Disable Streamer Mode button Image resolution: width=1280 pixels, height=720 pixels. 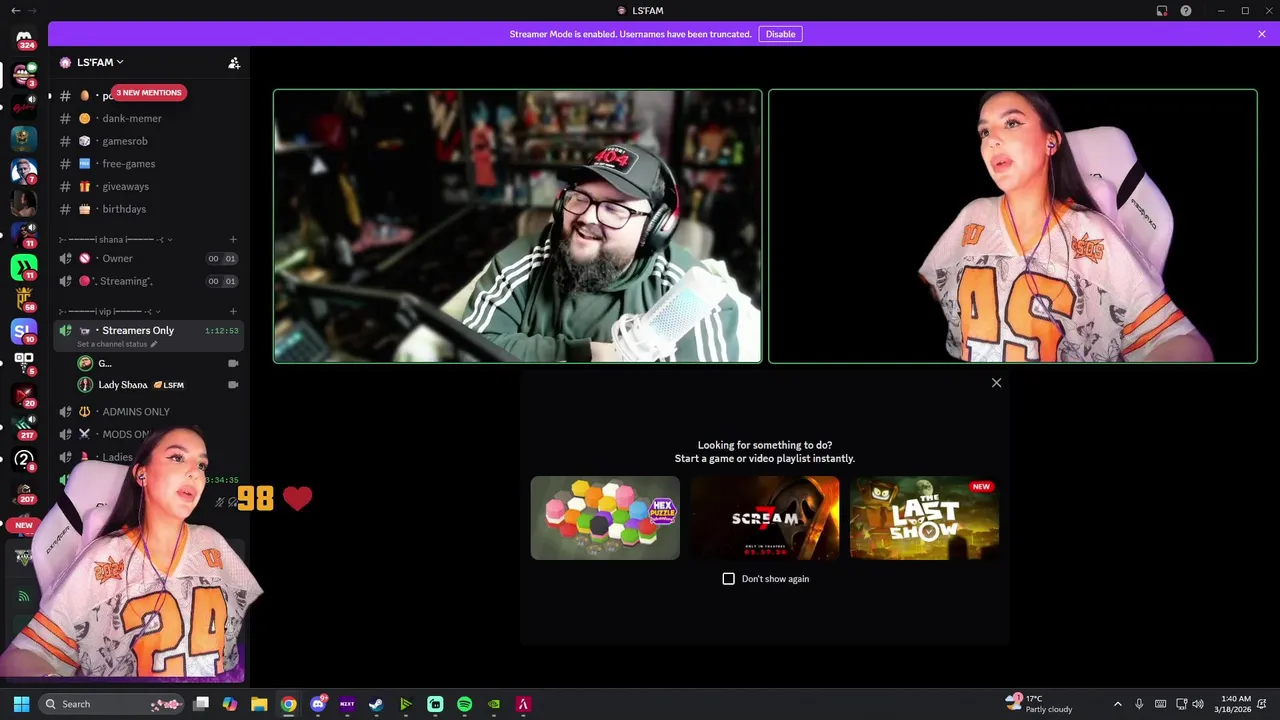coord(780,34)
